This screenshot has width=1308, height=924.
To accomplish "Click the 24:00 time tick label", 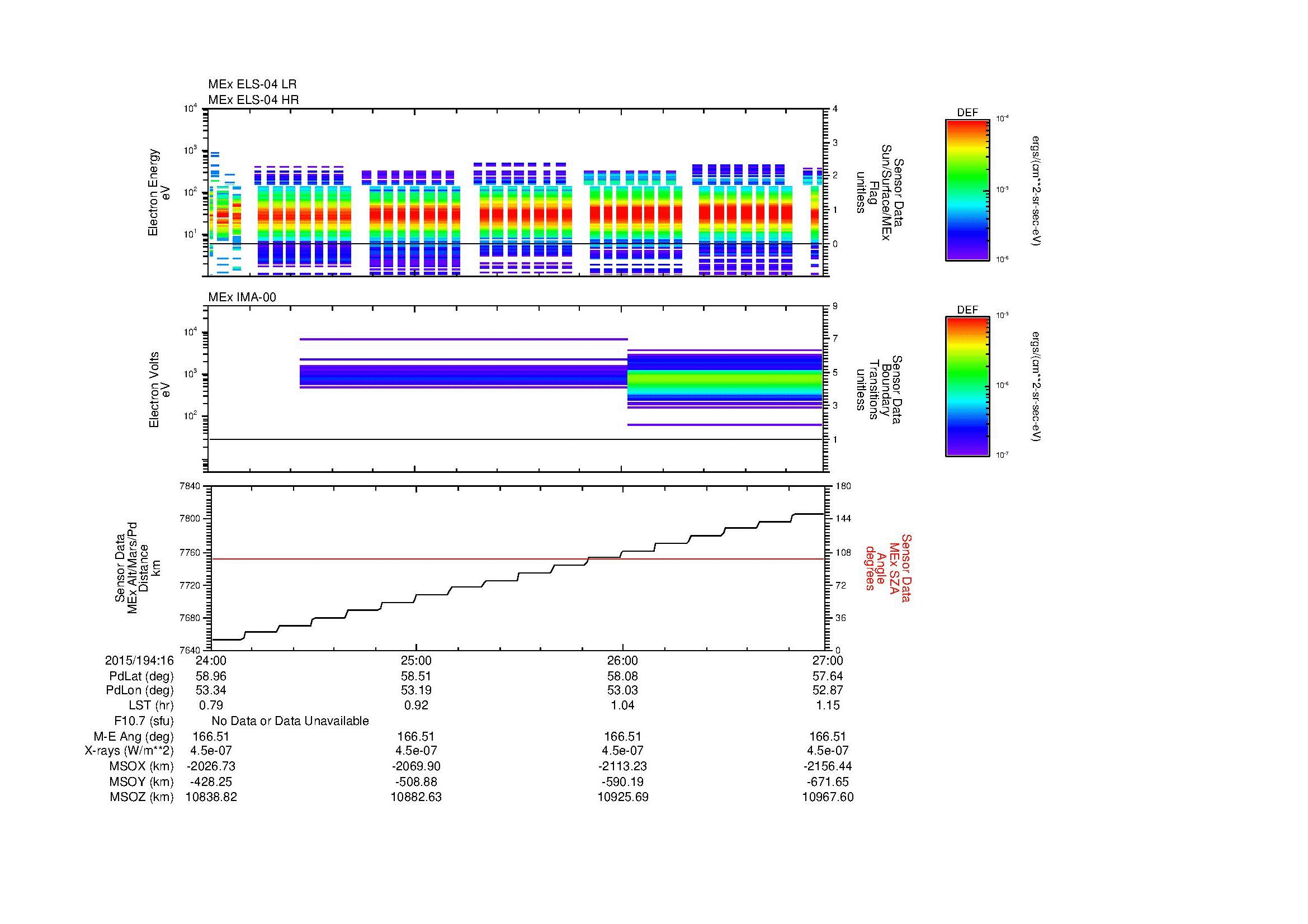I will 211,660.
